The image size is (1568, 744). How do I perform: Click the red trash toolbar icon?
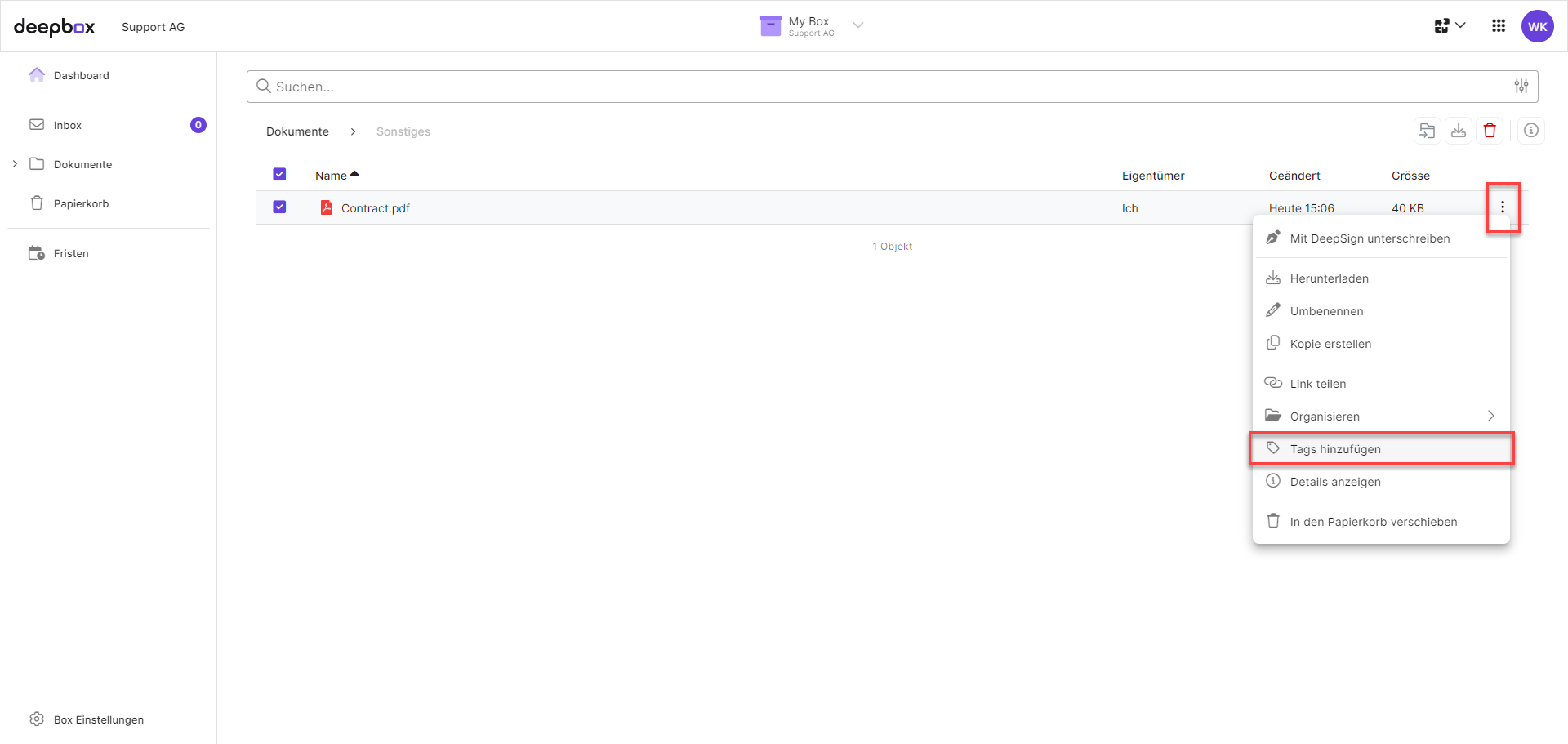click(1490, 131)
